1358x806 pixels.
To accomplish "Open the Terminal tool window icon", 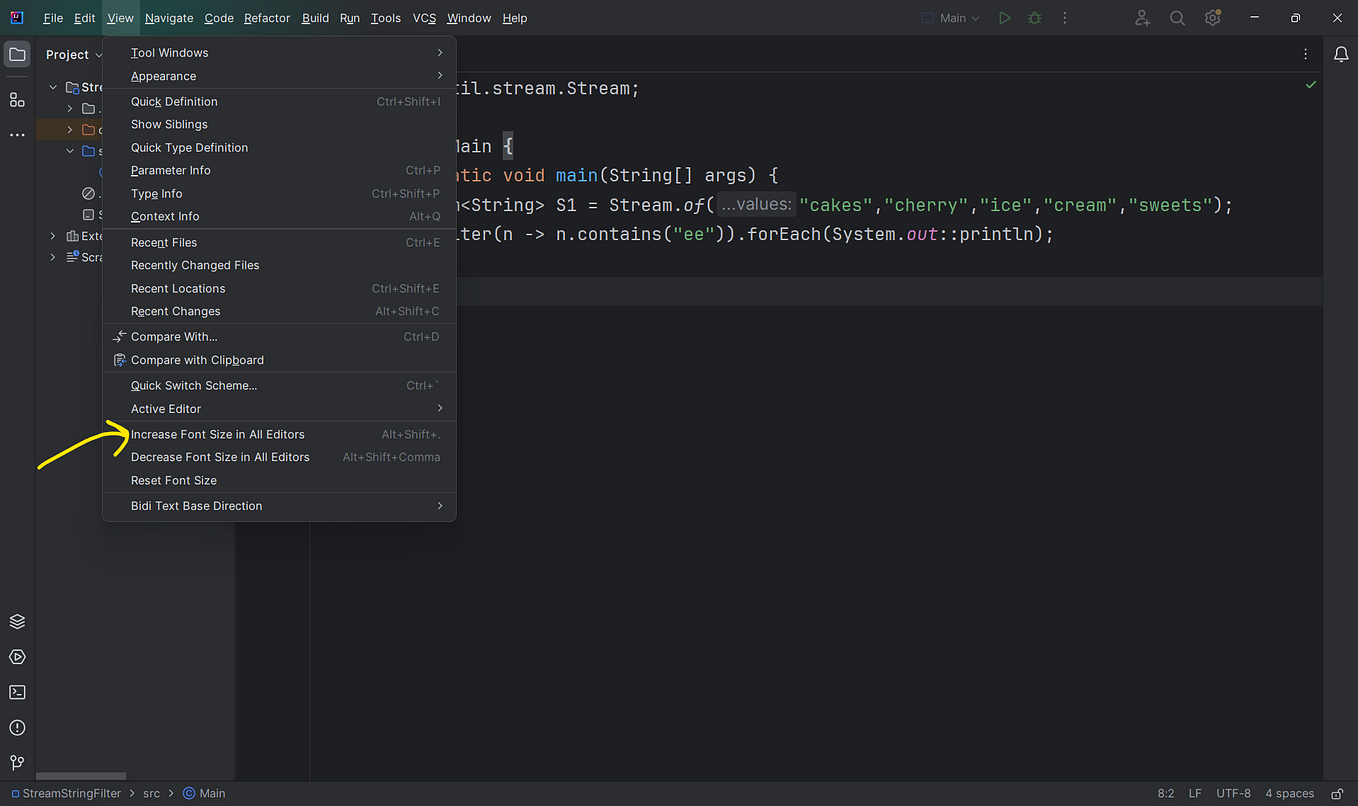I will tap(16, 692).
